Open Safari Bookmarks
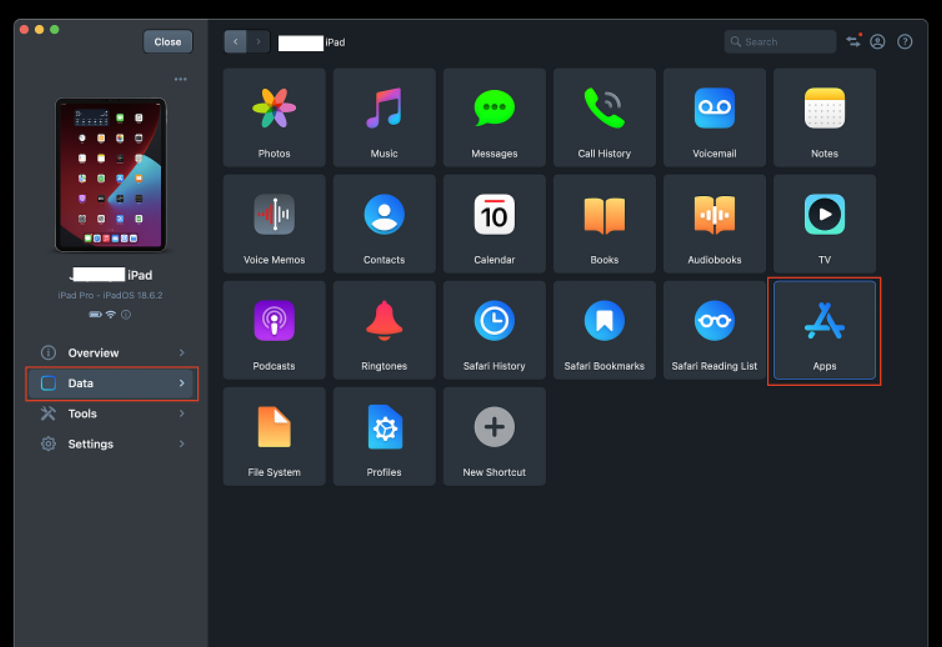The height and width of the screenshot is (647, 942). [604, 330]
